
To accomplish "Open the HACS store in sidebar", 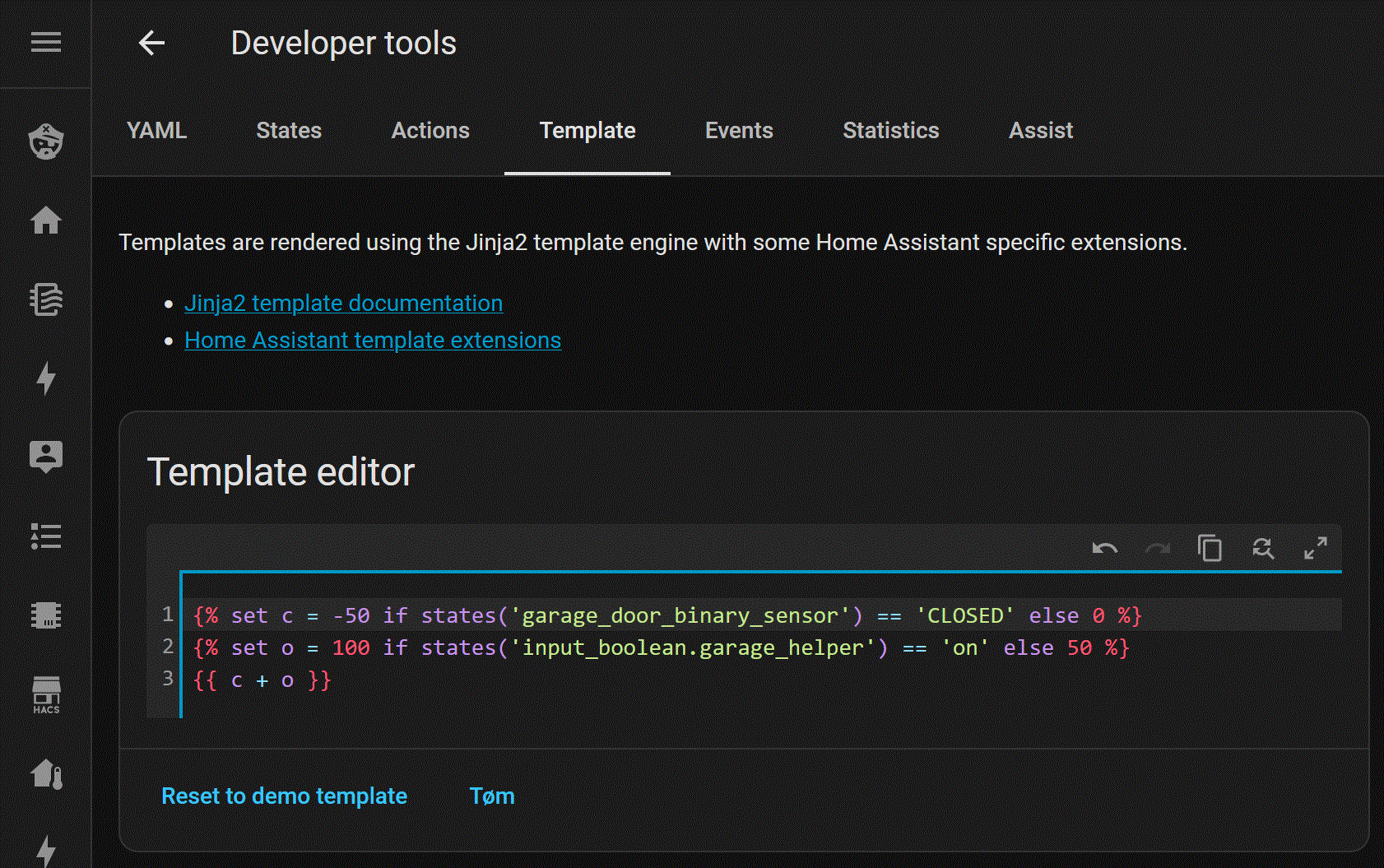I will tap(46, 694).
